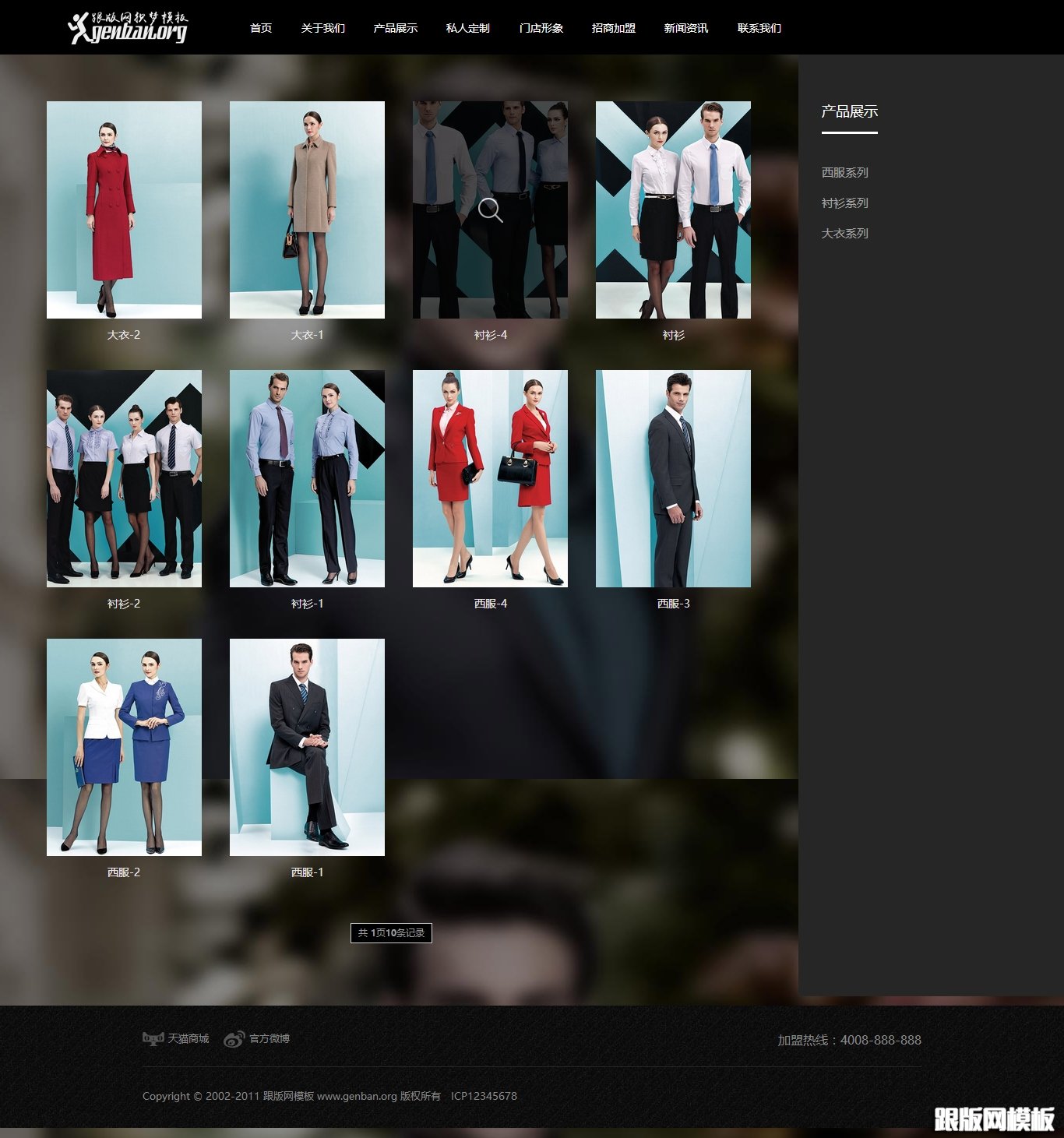Open the 衬衫系列 category in sidebar
The height and width of the screenshot is (1138, 1064).
pyautogui.click(x=844, y=203)
